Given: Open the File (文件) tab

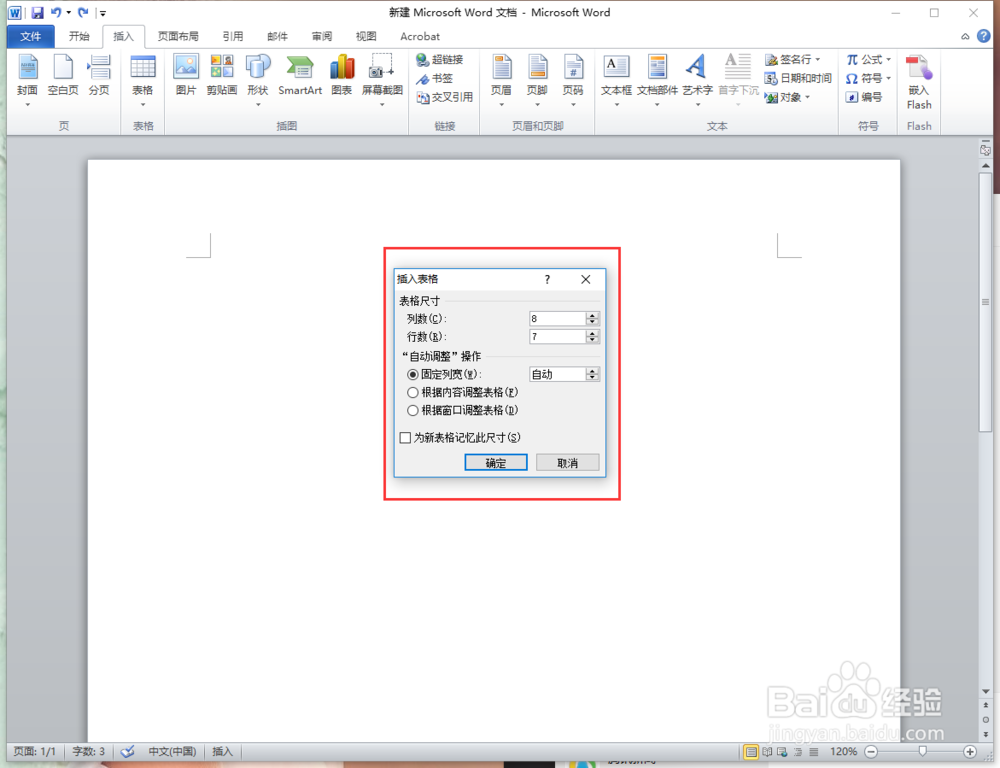Looking at the screenshot, I should (30, 36).
